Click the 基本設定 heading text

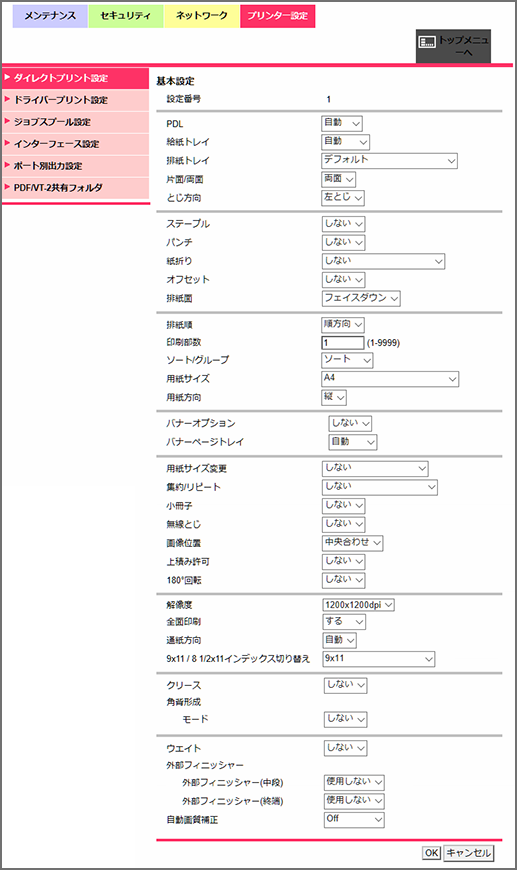pos(175,82)
